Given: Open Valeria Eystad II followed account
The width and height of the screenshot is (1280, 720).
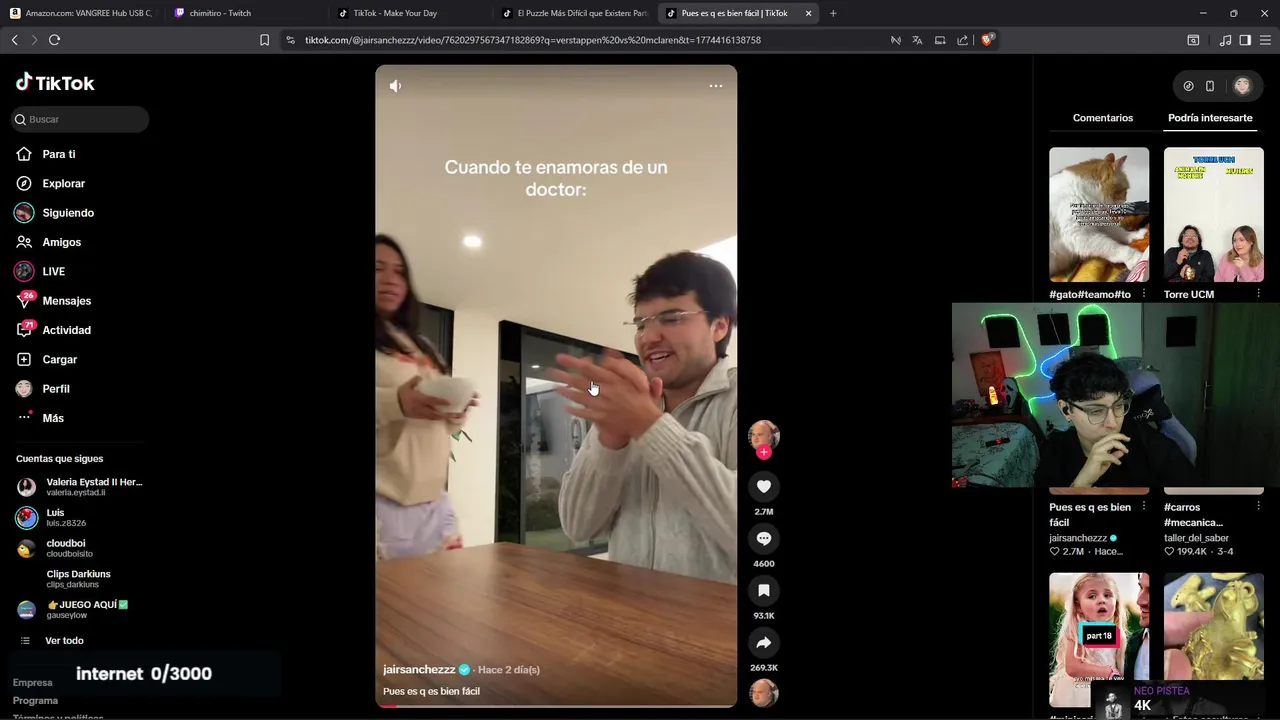Looking at the screenshot, I should [80, 487].
